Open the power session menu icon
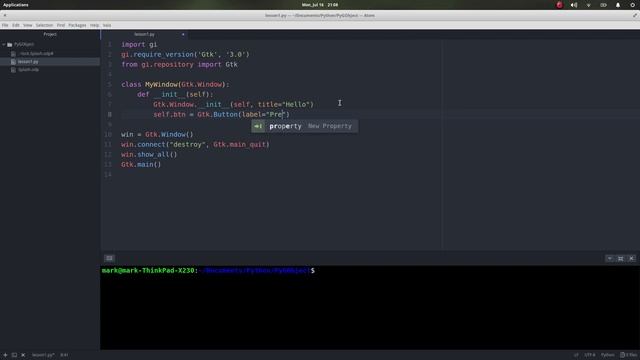This screenshot has height=360, width=640. click(x=633, y=5)
